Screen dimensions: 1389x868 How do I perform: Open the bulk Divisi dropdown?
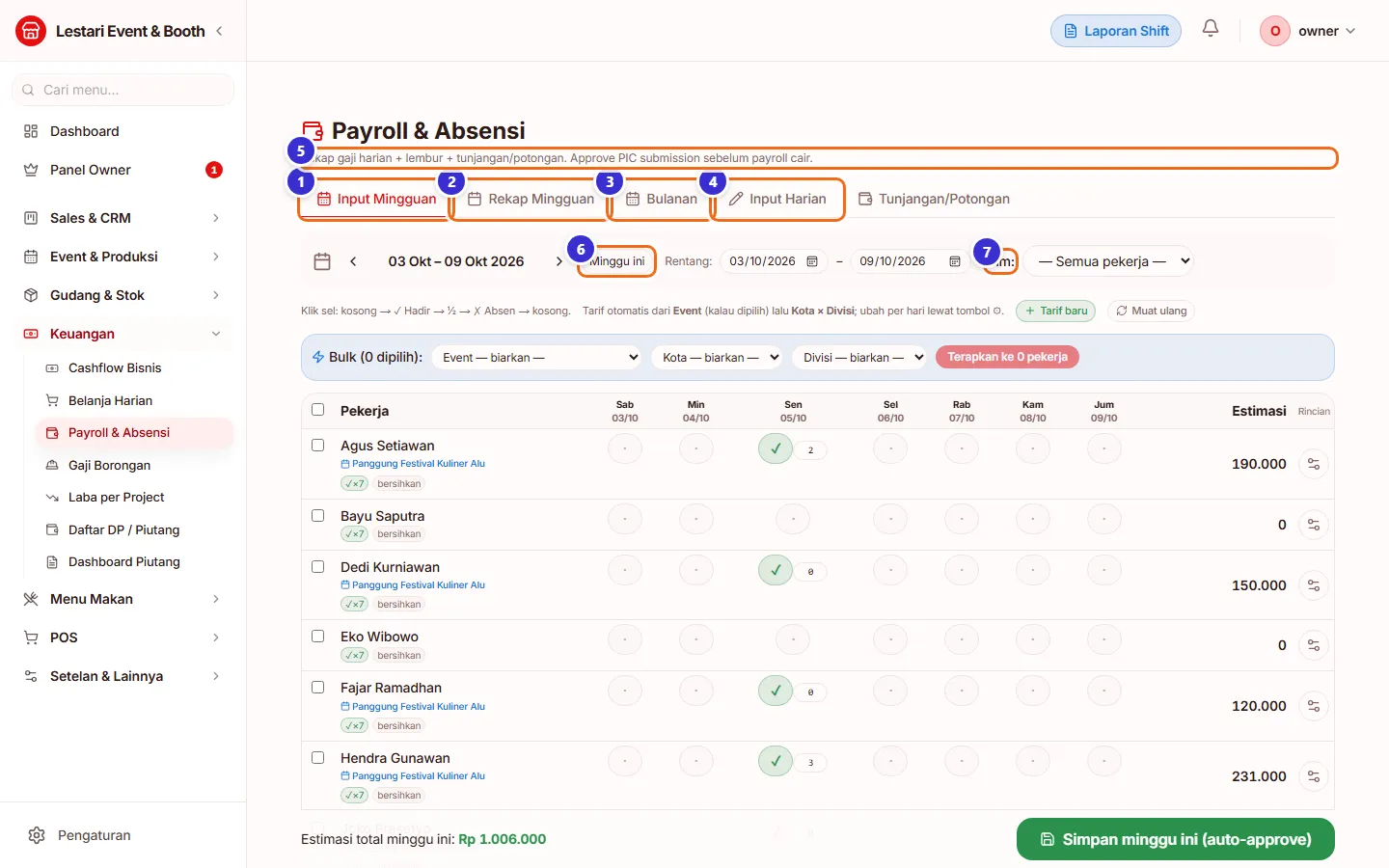859,357
